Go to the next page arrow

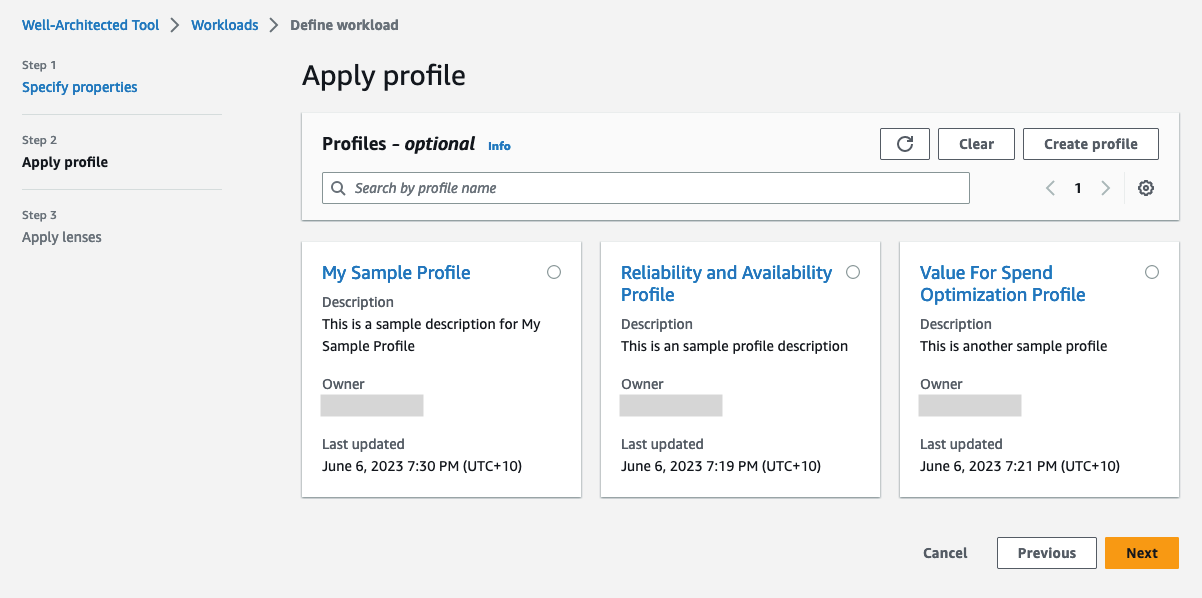click(x=1105, y=188)
